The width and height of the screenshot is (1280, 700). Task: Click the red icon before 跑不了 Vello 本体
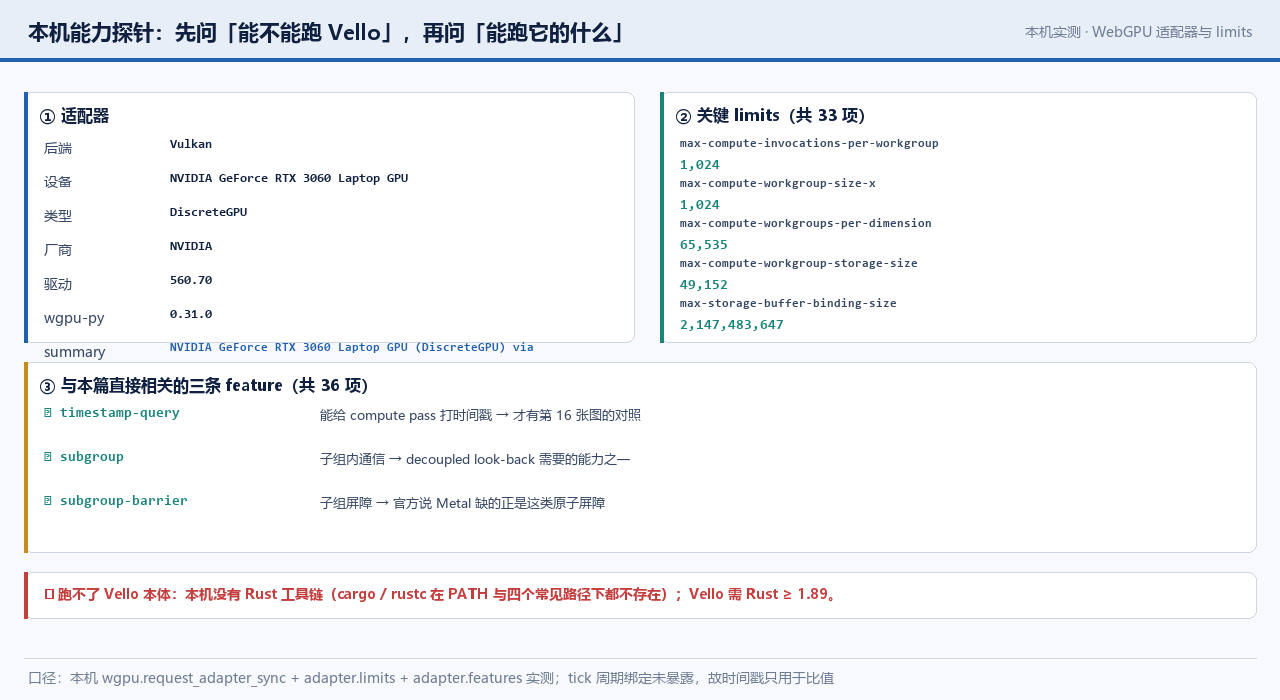click(x=49, y=595)
